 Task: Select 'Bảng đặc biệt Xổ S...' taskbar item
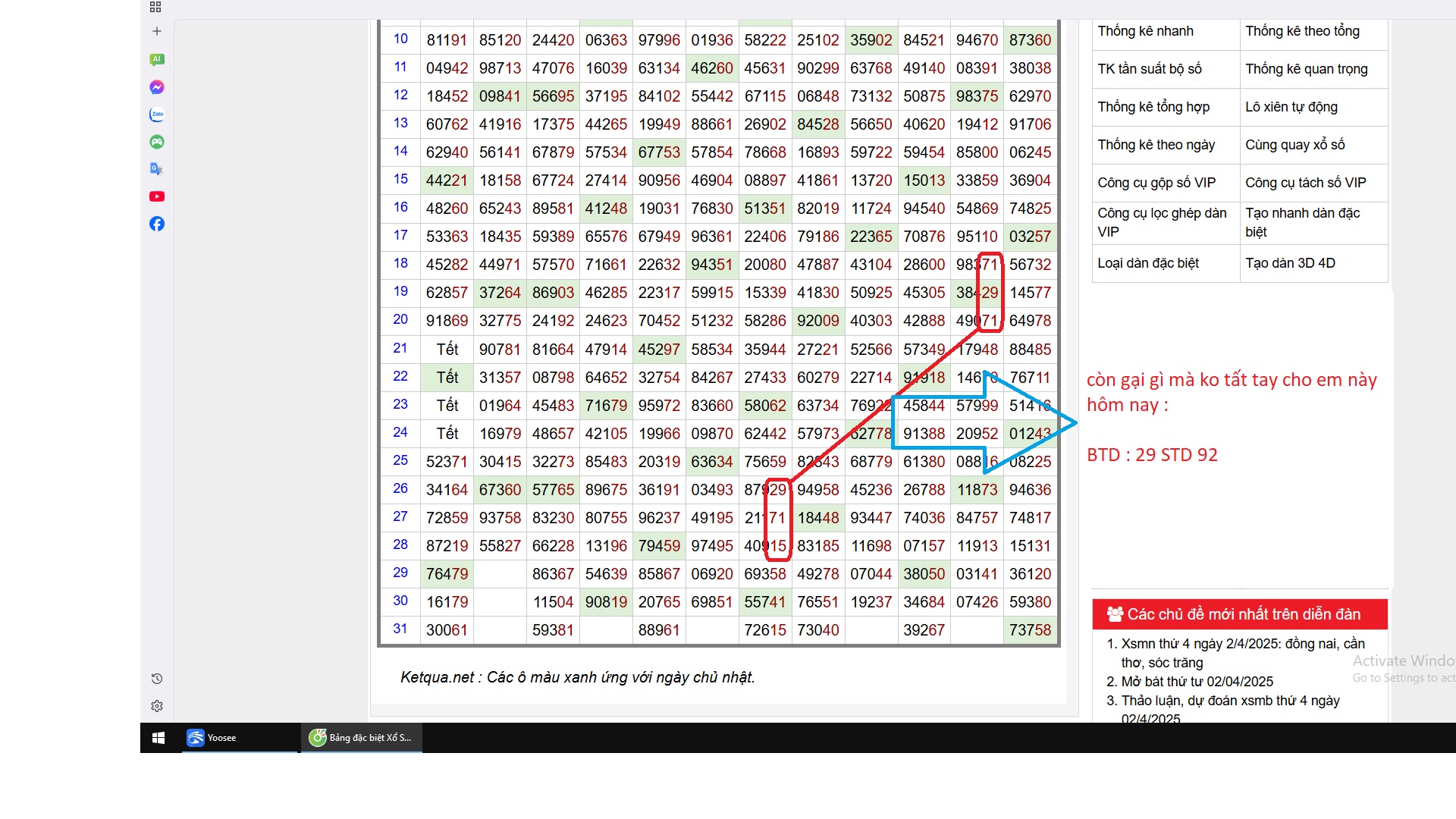click(x=362, y=738)
